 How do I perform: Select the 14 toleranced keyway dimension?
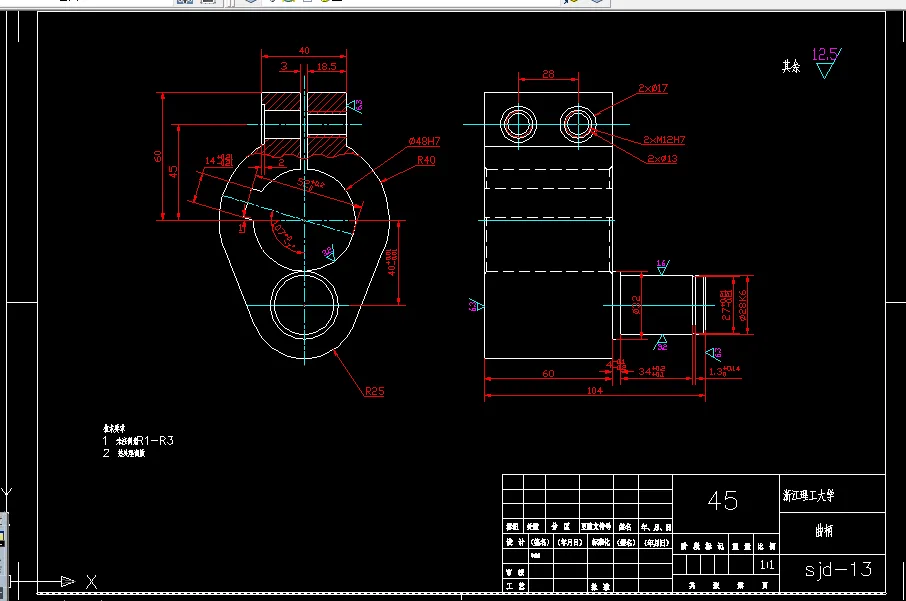pyautogui.click(x=218, y=160)
